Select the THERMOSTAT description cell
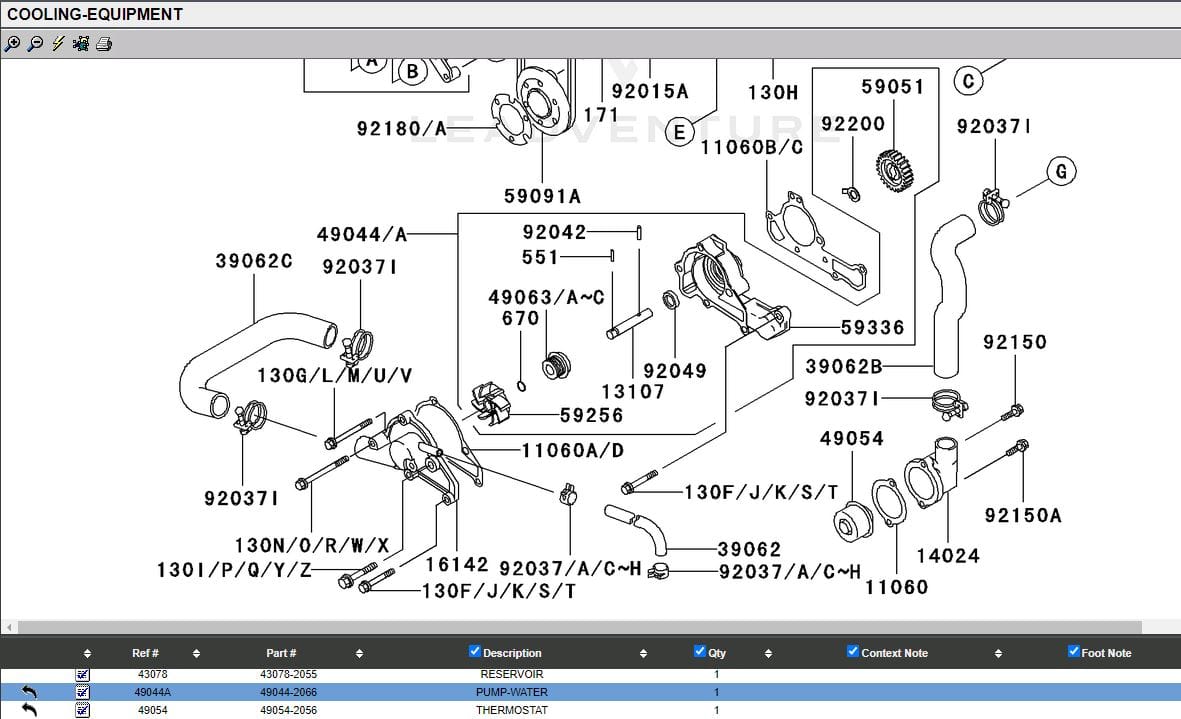The image size is (1181, 719). 511,710
